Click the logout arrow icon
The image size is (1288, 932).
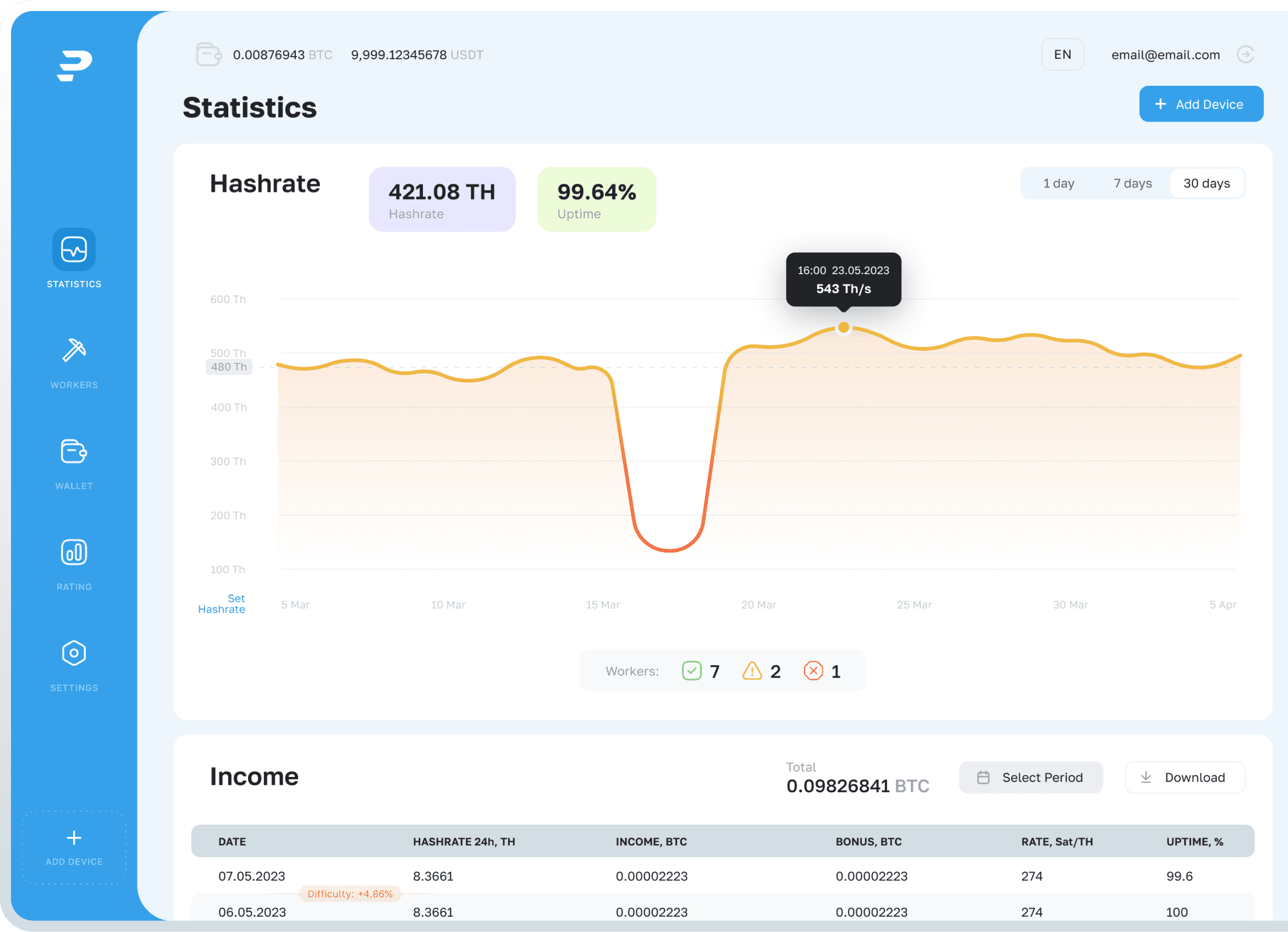coord(1245,54)
